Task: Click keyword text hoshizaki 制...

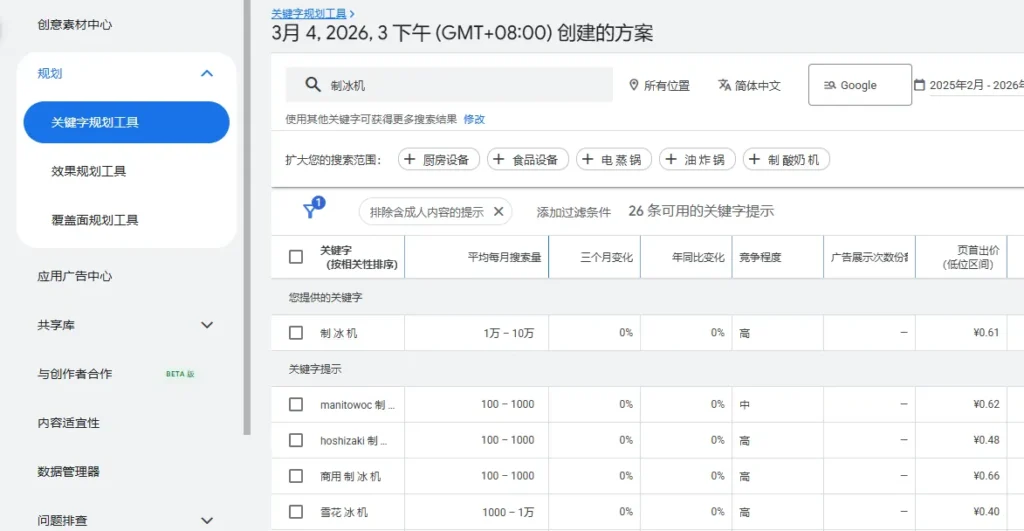Action: (353, 441)
